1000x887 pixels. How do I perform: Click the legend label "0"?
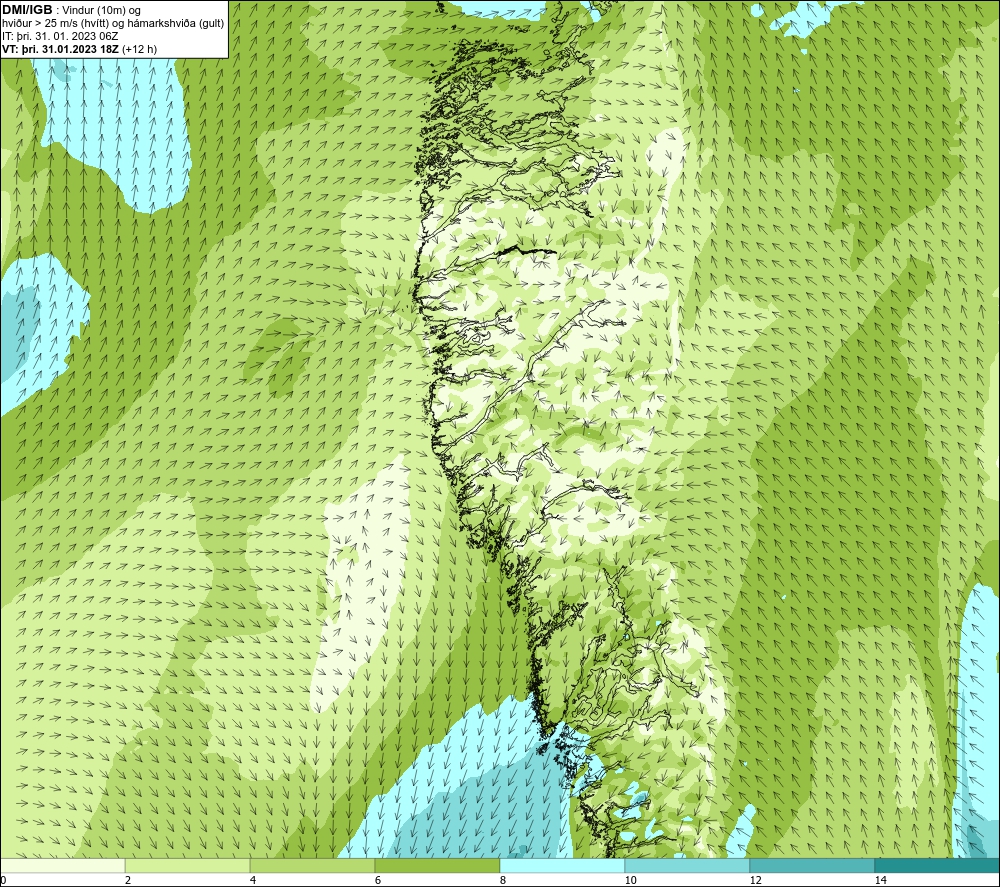click(3, 880)
